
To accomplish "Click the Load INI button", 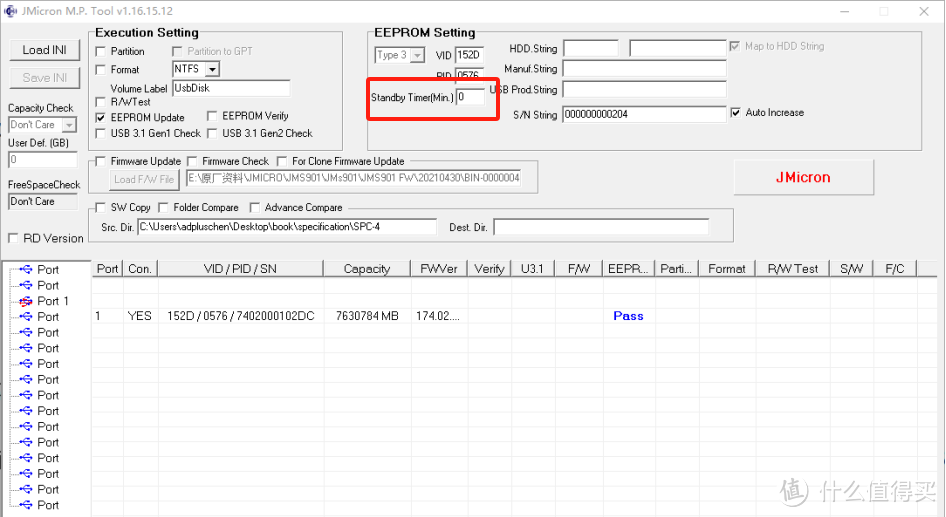I will tap(44, 50).
